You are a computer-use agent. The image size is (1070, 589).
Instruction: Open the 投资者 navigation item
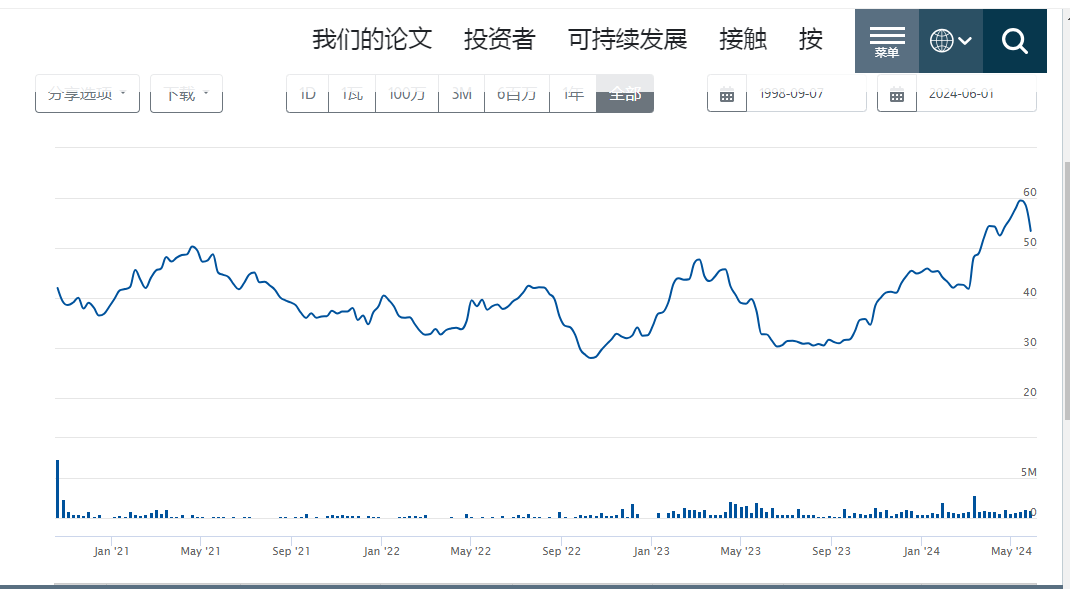[x=500, y=39]
